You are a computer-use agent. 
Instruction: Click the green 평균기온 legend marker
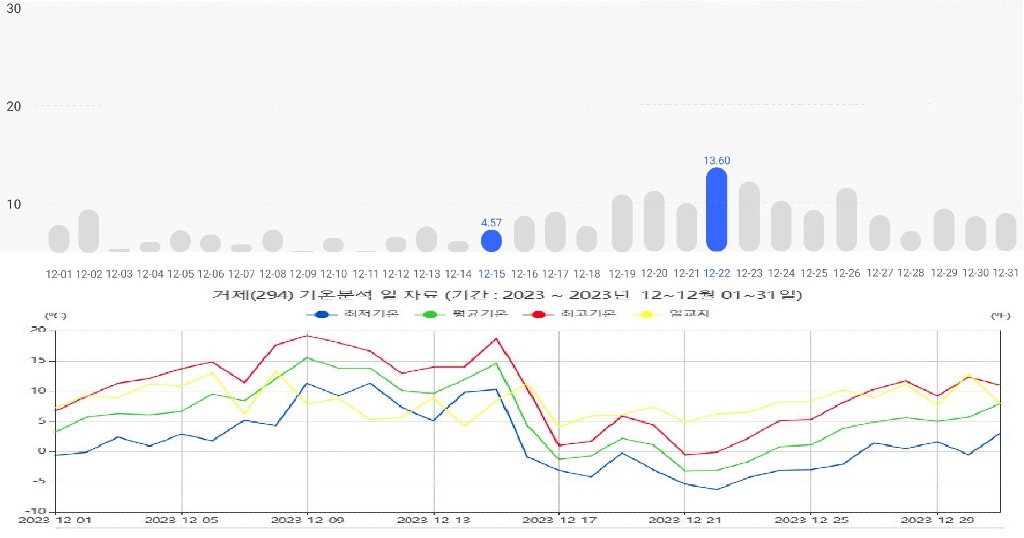(432, 314)
